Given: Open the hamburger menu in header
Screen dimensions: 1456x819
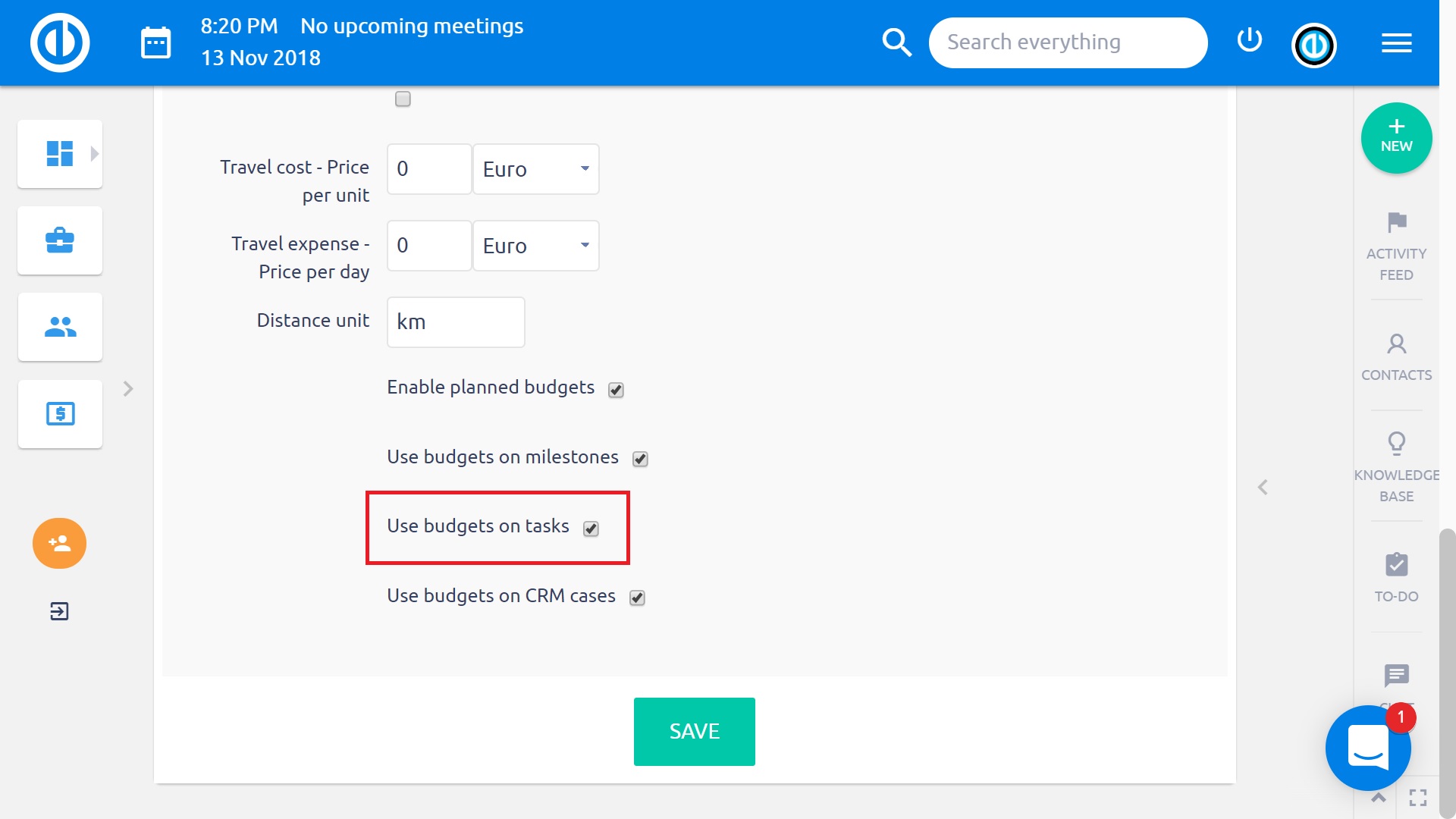Looking at the screenshot, I should pyautogui.click(x=1396, y=43).
